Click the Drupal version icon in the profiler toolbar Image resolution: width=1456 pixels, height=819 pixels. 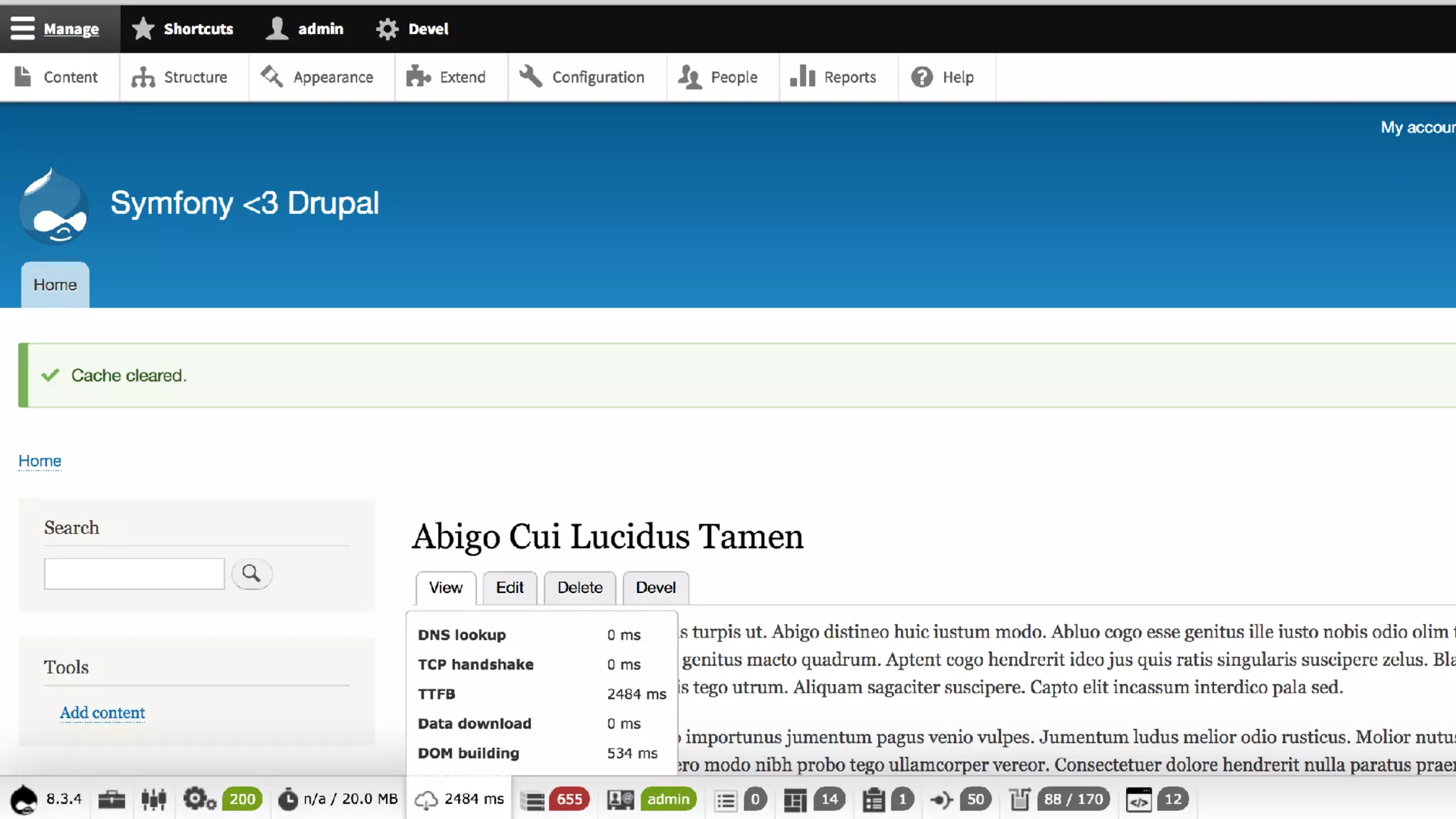[25, 799]
